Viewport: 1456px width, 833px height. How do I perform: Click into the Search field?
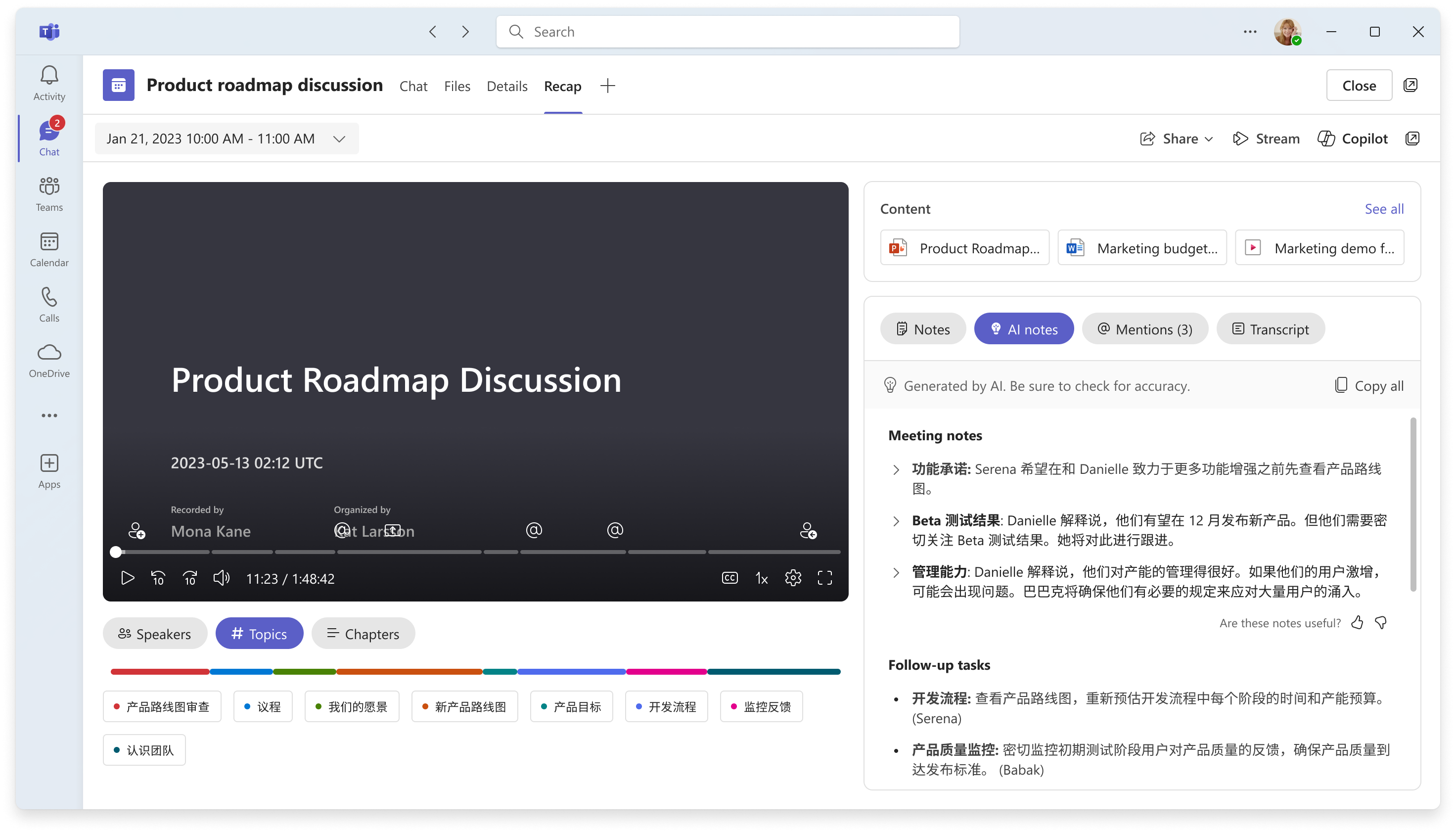(728, 32)
